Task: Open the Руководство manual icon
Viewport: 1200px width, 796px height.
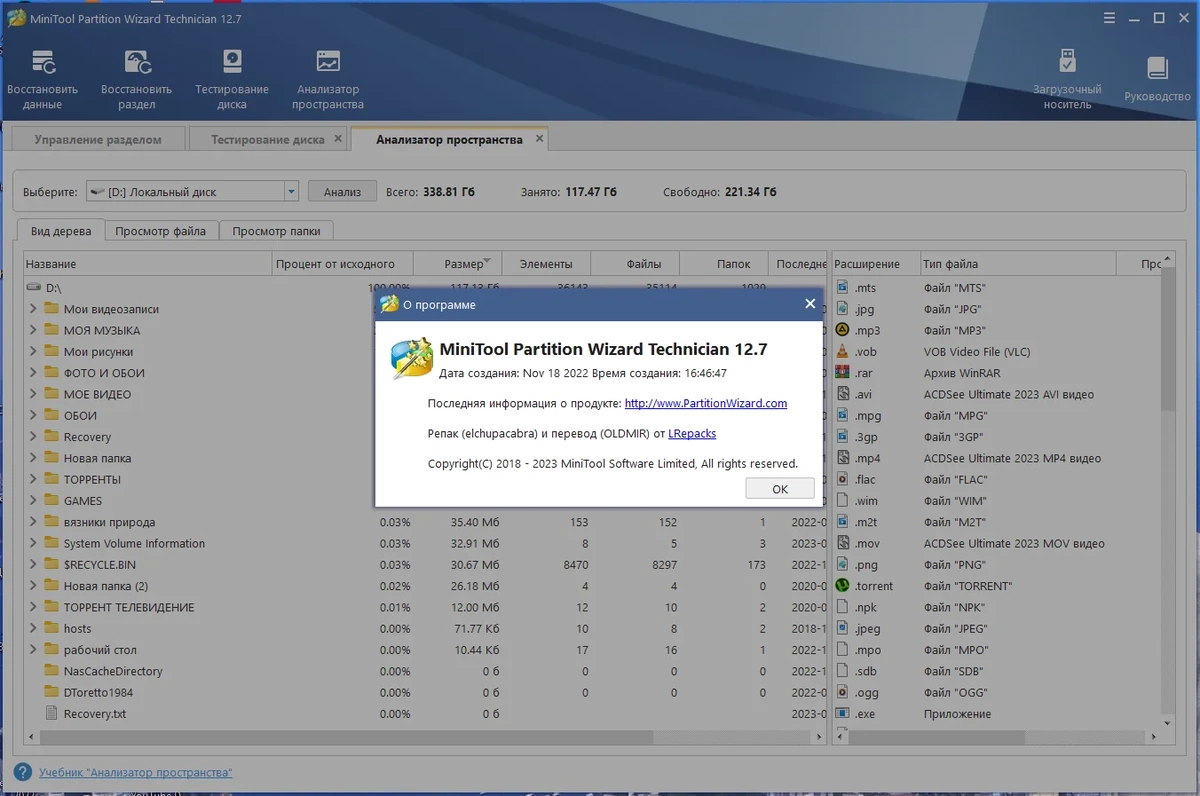Action: 1157,80
